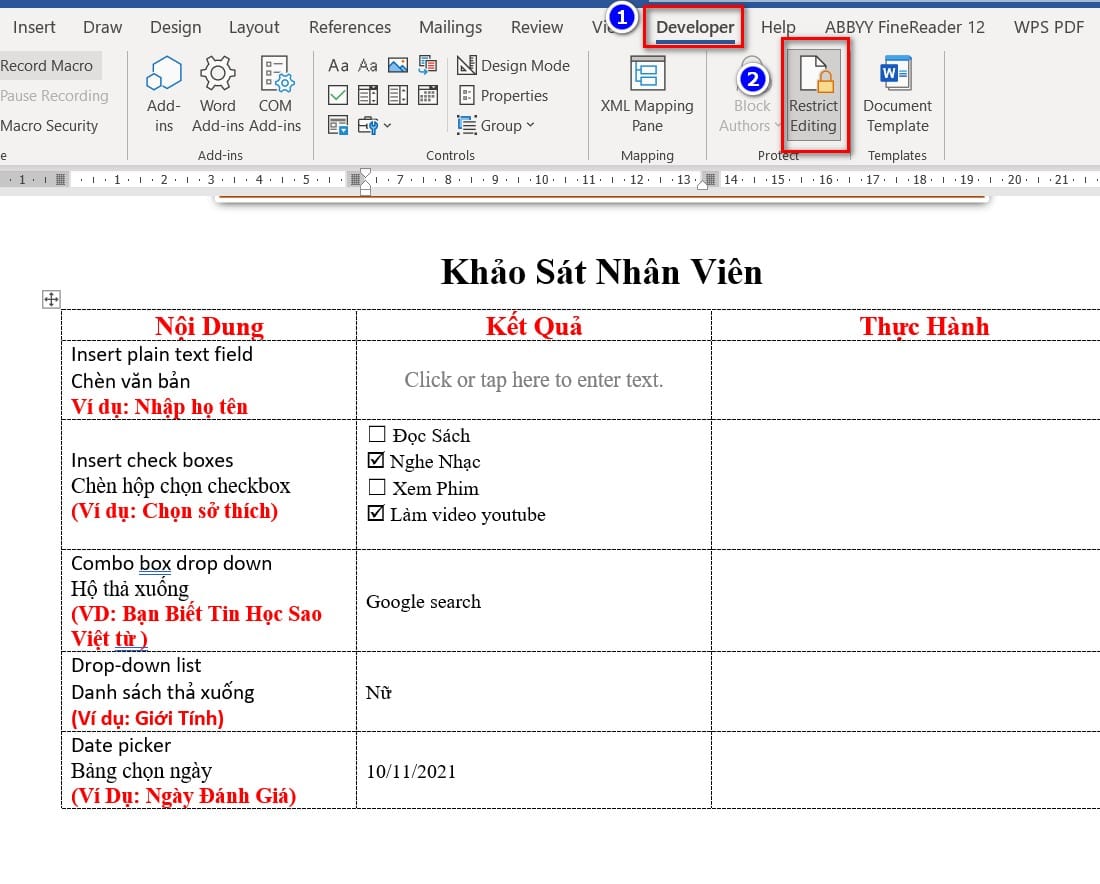Click the 'Date picker' cell text
Image resolution: width=1100 pixels, height=884 pixels.
tap(121, 745)
